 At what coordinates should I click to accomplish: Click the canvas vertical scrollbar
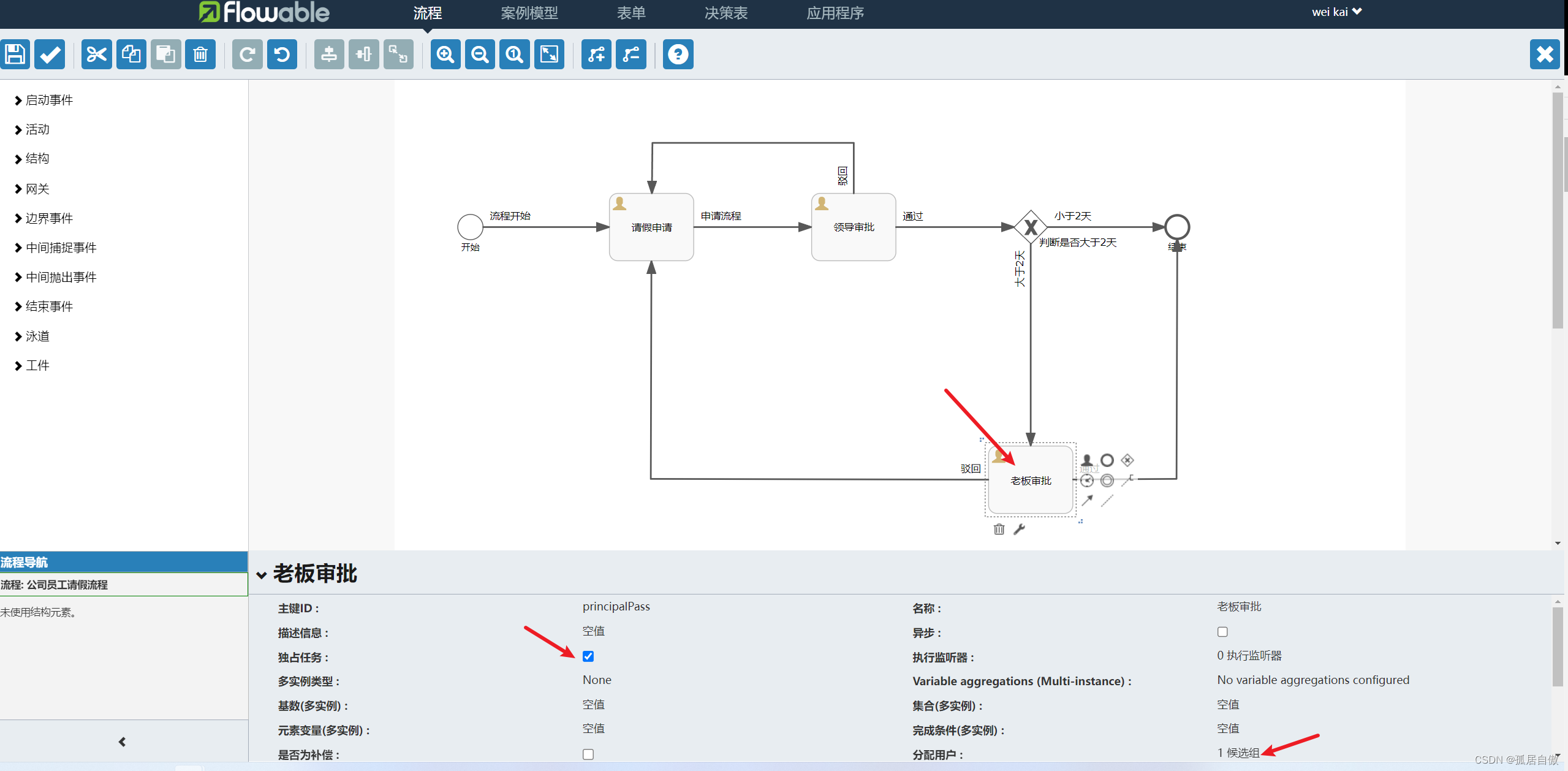point(1558,210)
